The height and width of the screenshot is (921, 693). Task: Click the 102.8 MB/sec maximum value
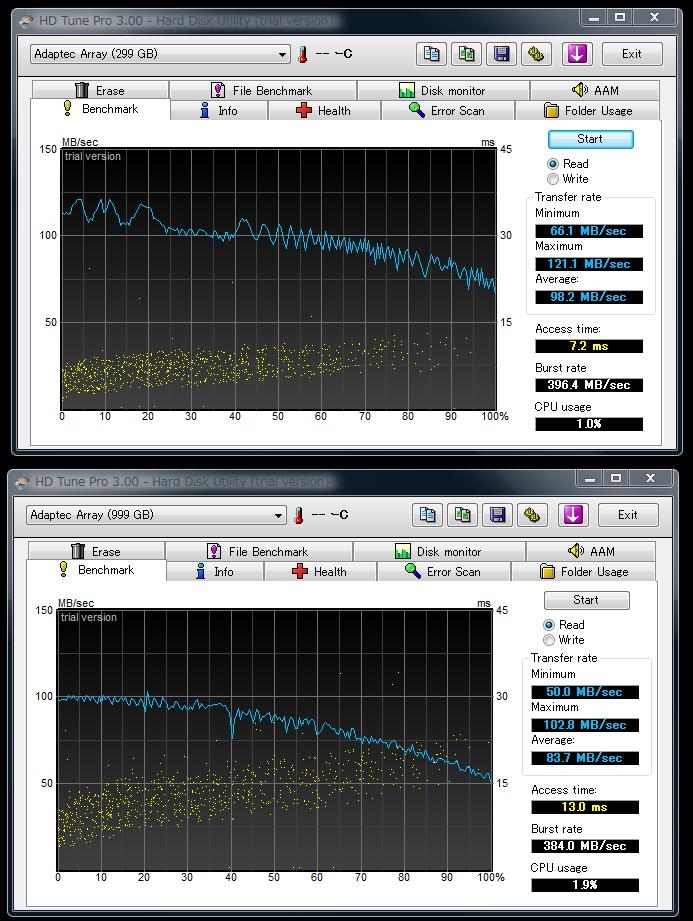[585, 725]
